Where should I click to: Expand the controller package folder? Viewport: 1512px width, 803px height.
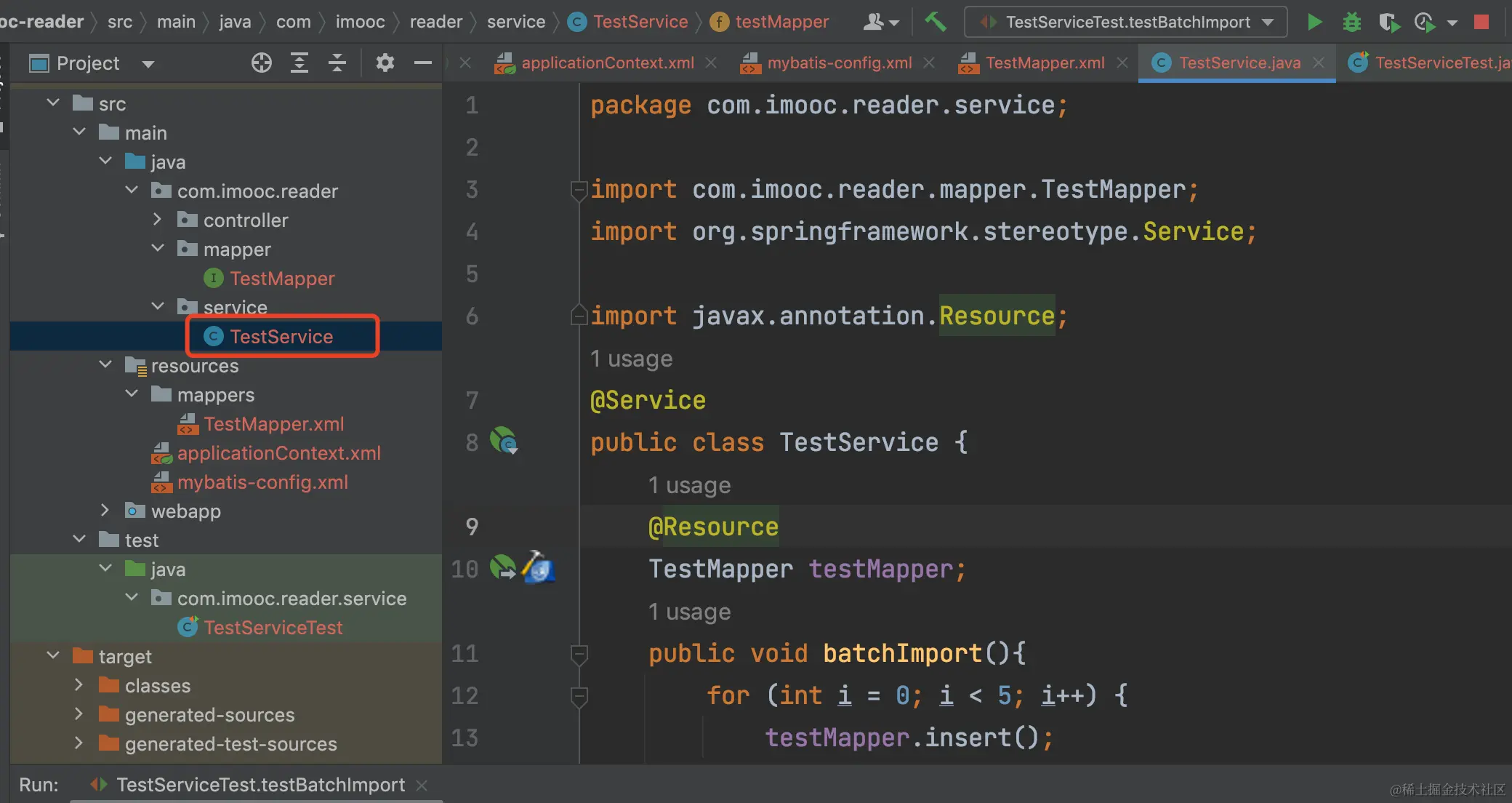tap(157, 220)
